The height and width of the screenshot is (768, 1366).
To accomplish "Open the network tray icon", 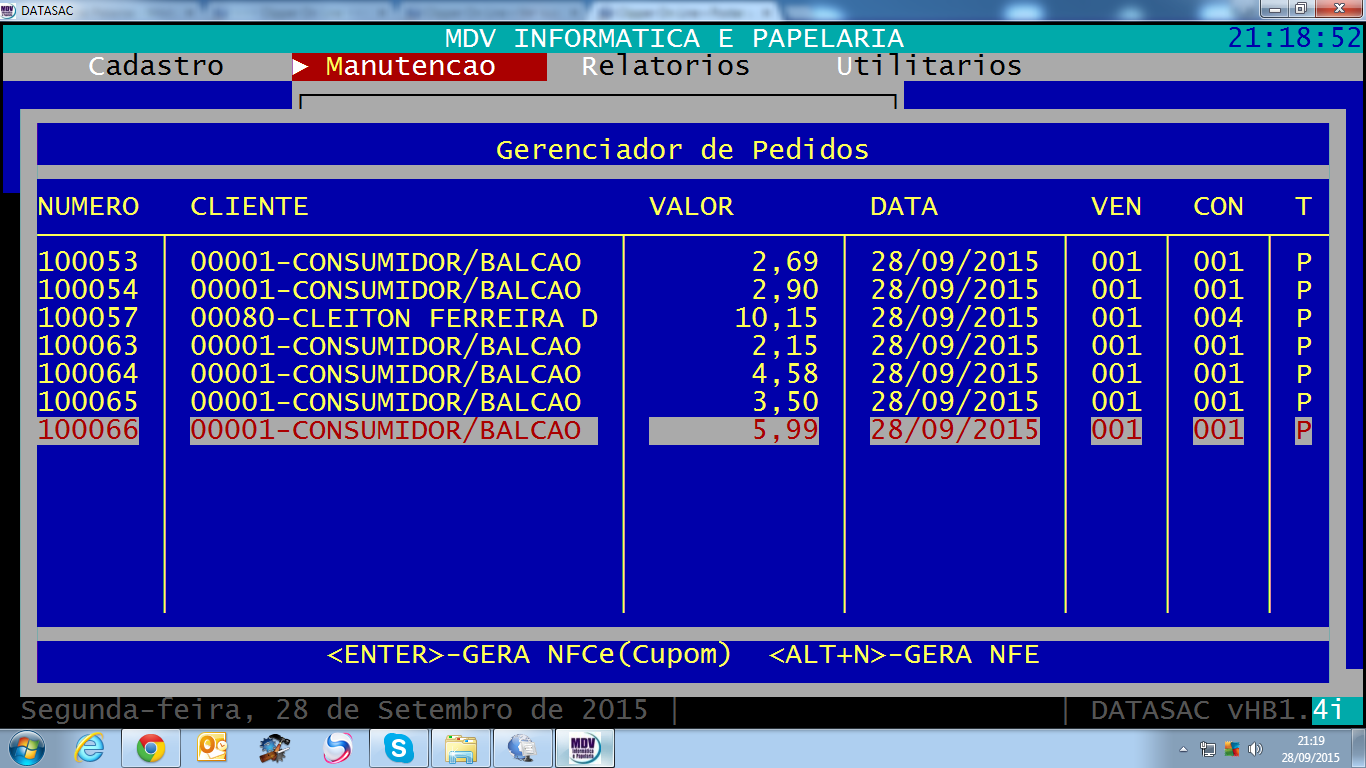I will click(1207, 749).
